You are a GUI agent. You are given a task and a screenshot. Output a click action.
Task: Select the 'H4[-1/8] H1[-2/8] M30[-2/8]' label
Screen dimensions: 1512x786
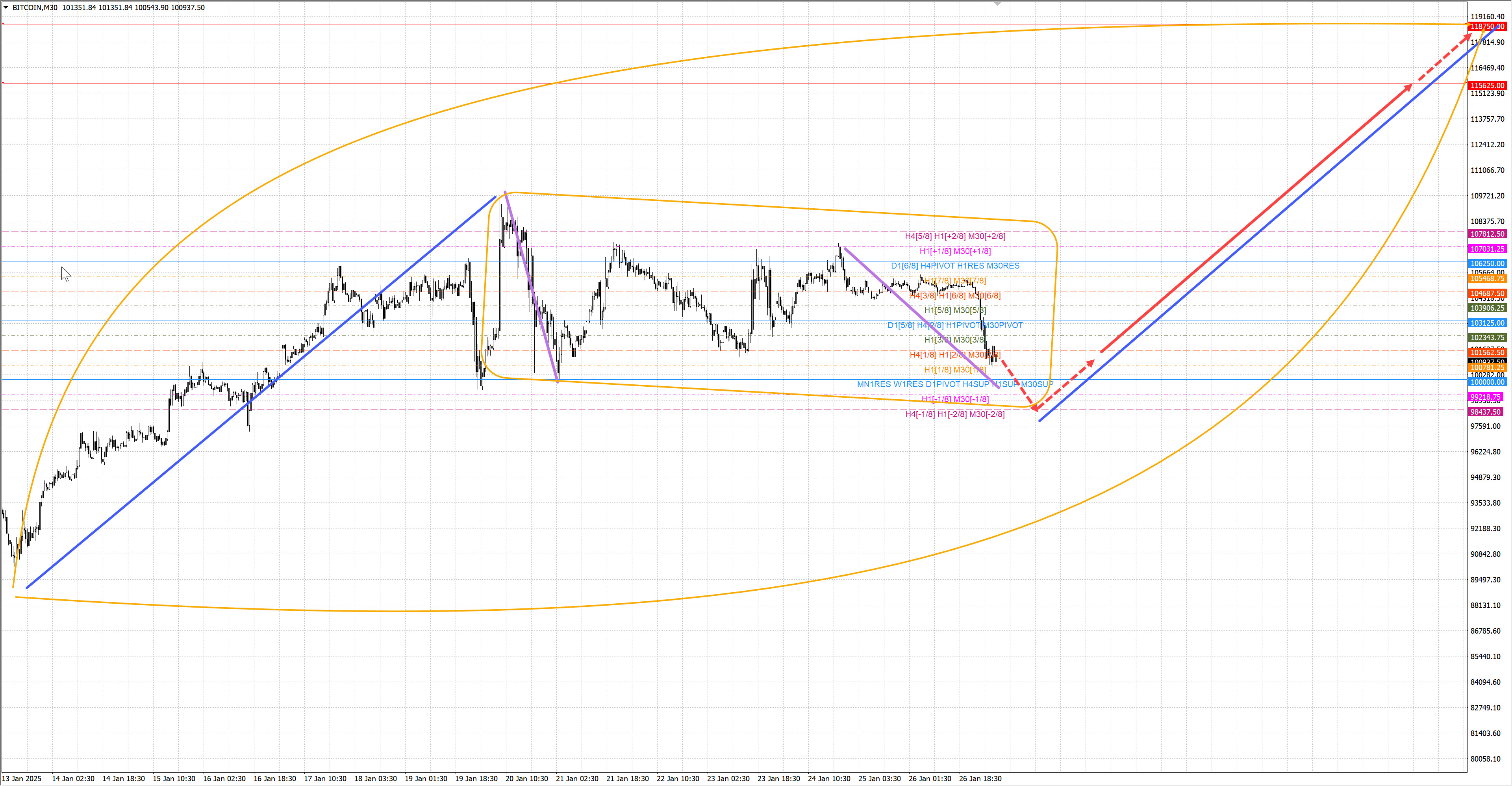(954, 414)
